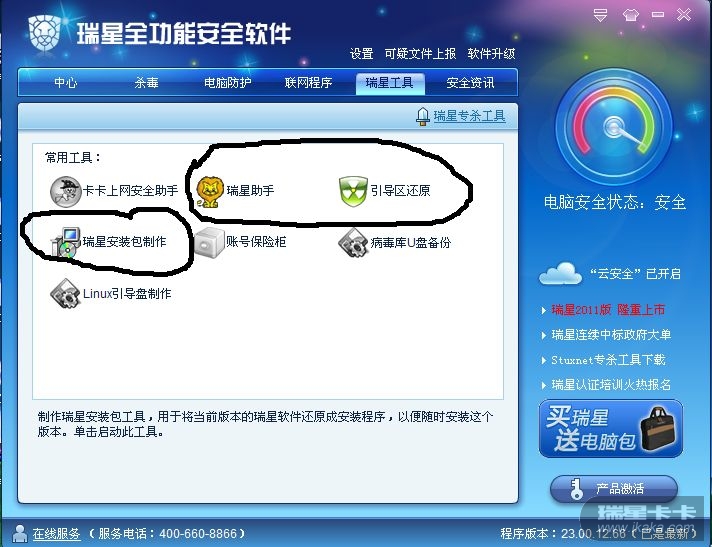Select the 安全资讯 tab
The image size is (712, 547).
coord(470,83)
